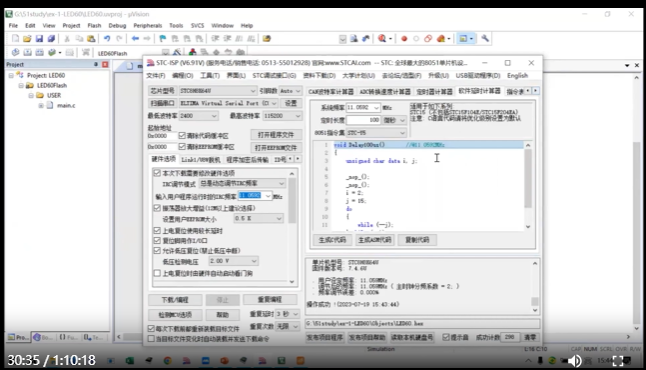Click the 复制代码 button
The image size is (646, 370).
[417, 240]
